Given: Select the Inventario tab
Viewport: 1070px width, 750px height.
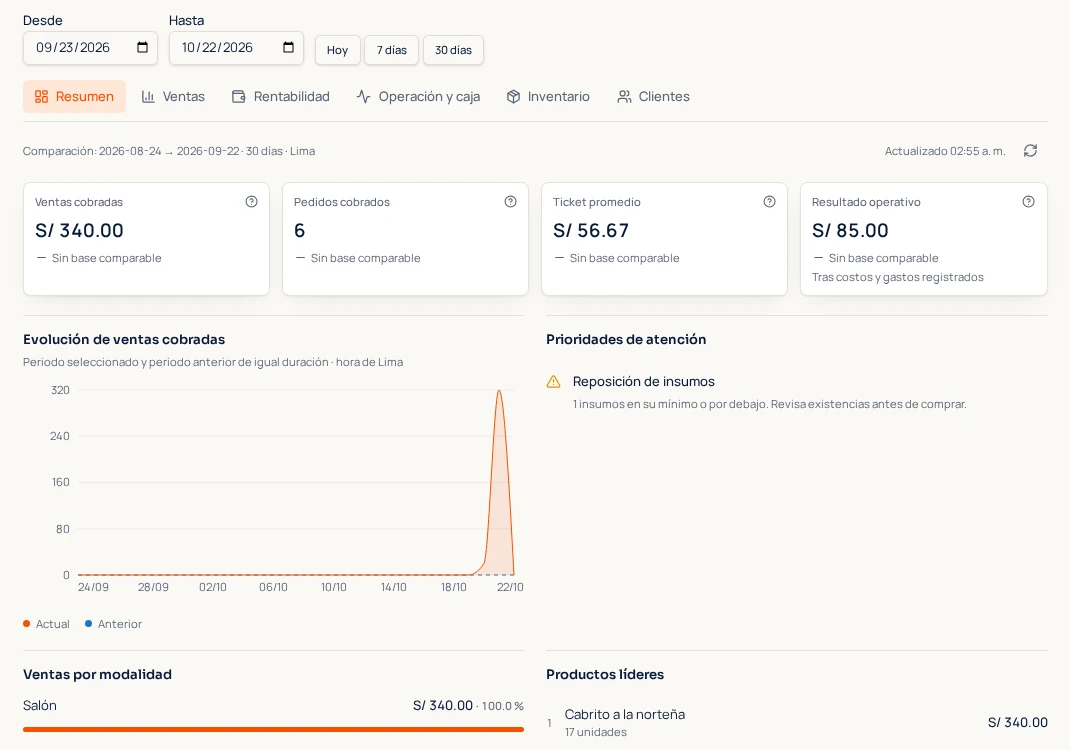Looking at the screenshot, I should tap(549, 96).
